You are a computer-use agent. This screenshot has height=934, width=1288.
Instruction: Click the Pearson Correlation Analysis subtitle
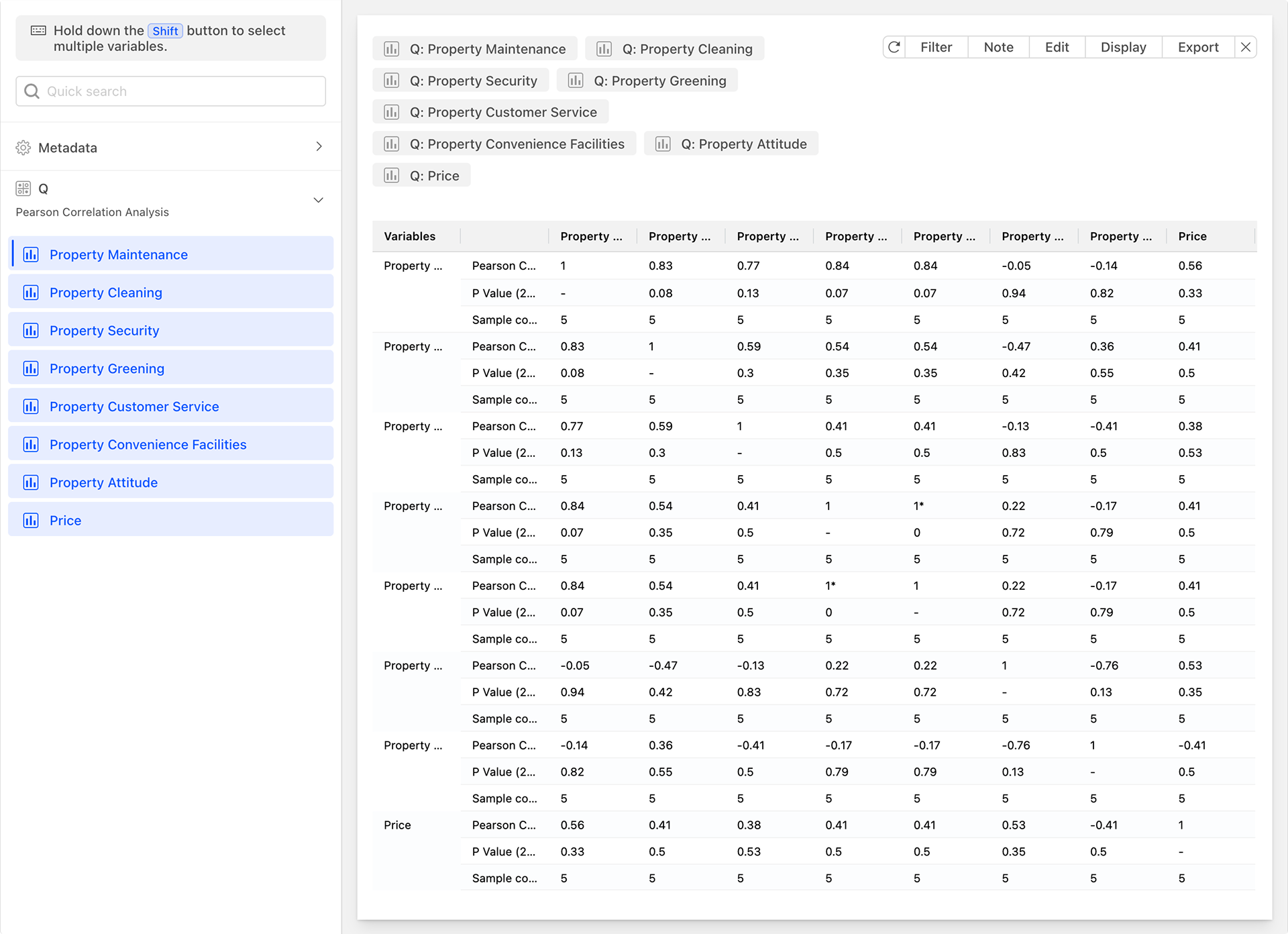pos(92,212)
